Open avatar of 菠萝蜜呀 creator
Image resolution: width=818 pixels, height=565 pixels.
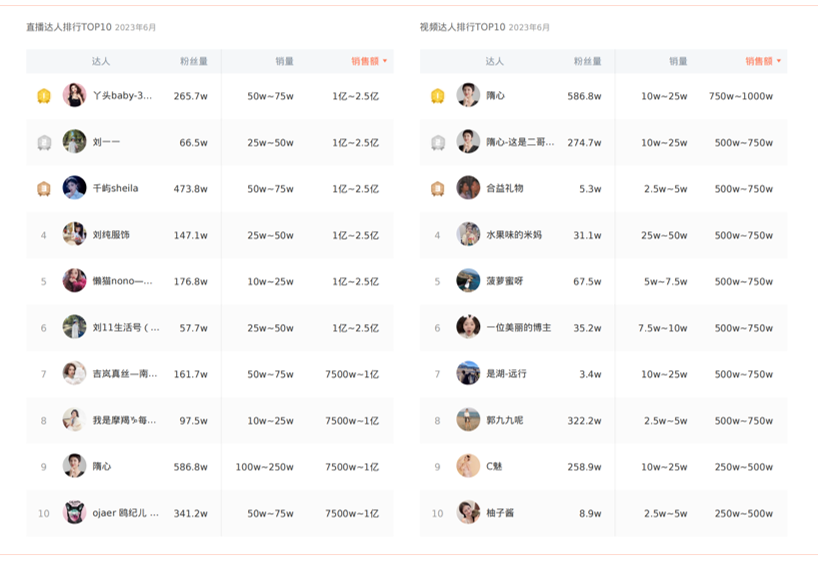[468, 281]
